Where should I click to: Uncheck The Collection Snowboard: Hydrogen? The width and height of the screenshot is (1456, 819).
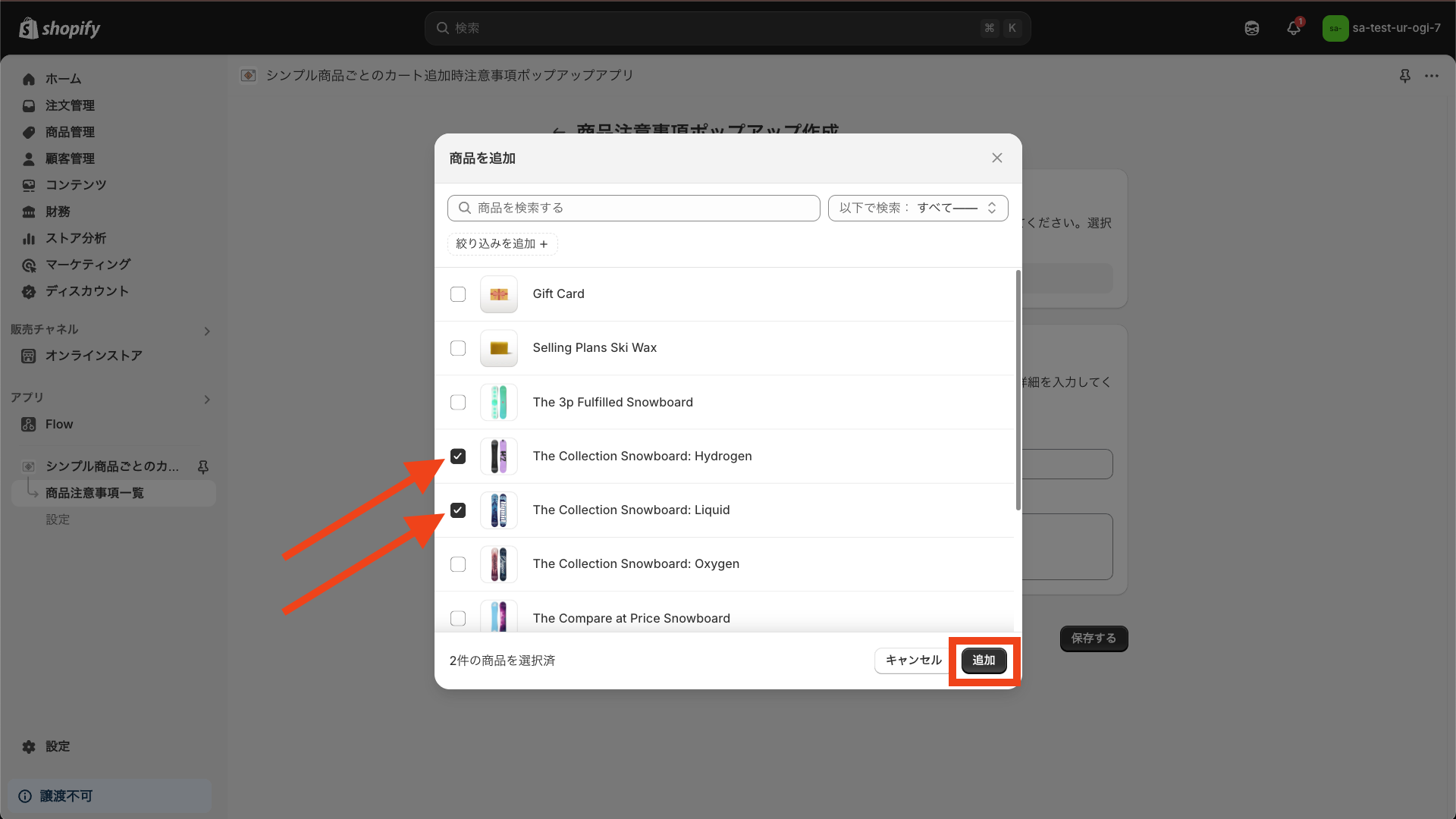[x=458, y=457]
